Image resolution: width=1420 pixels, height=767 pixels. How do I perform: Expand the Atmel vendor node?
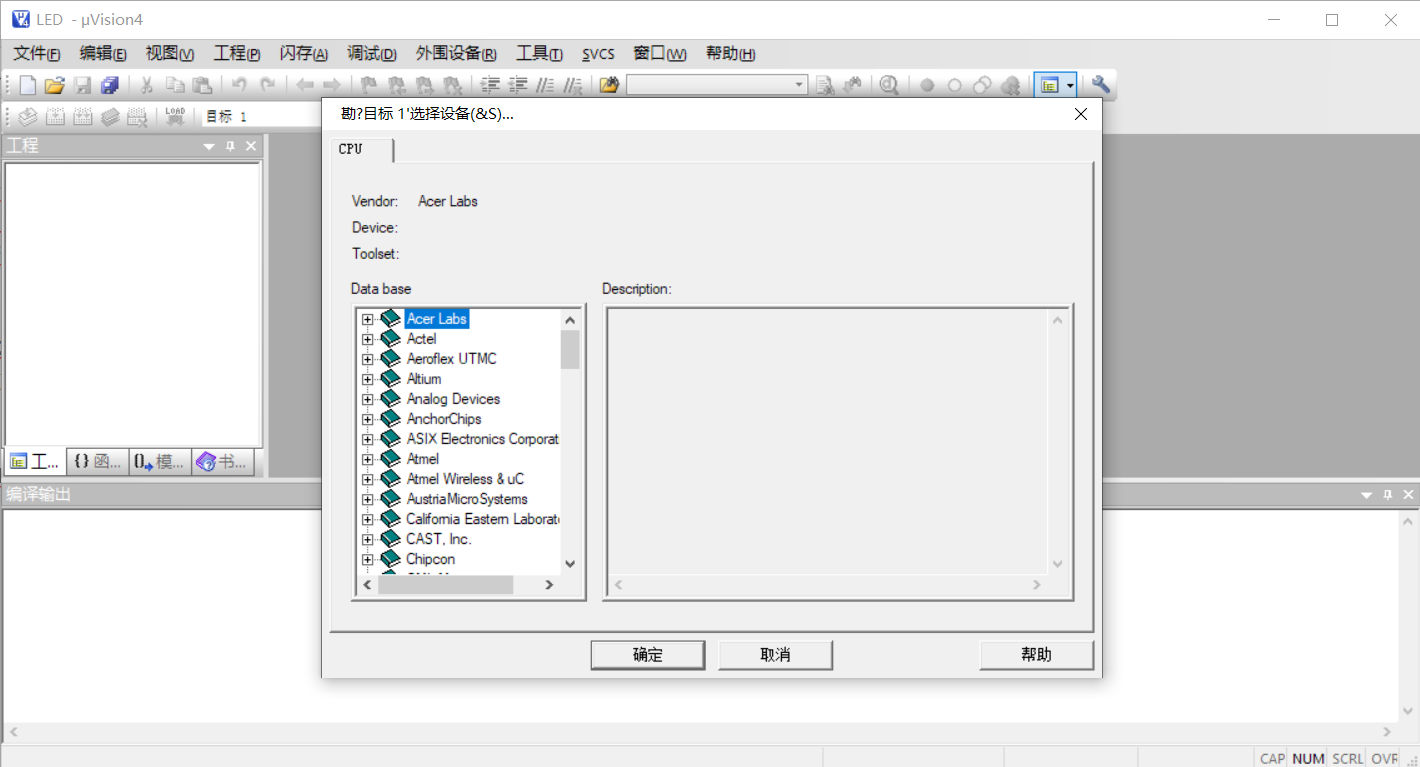point(367,459)
